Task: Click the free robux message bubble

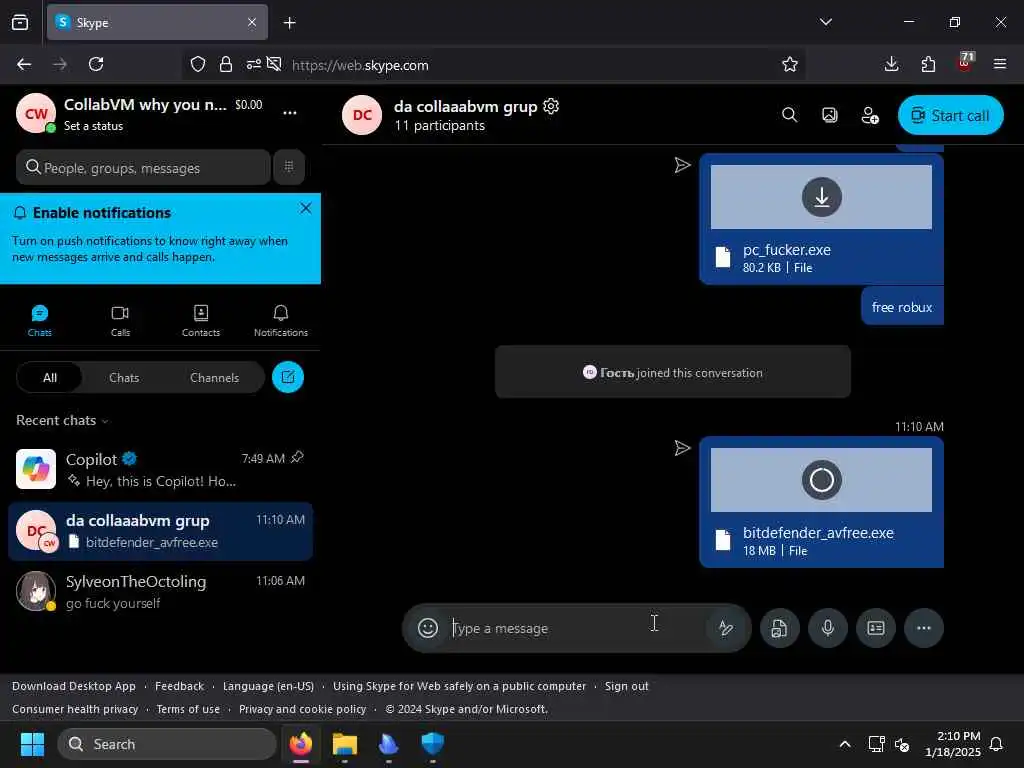Action: [x=903, y=307]
